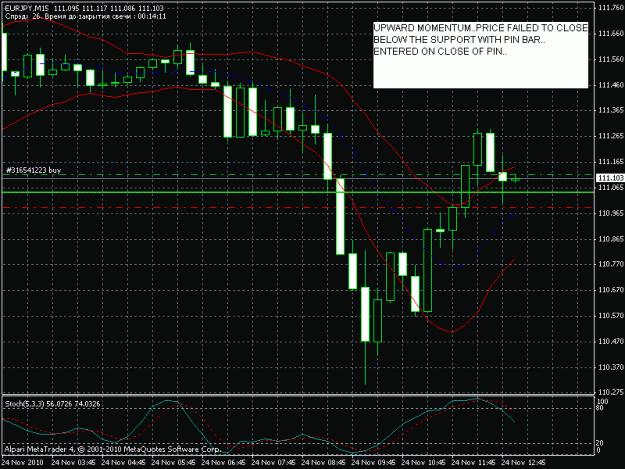Click price axis label 111.760
Image resolution: width=625 pixels, height=469 pixels.
click(x=611, y=8)
